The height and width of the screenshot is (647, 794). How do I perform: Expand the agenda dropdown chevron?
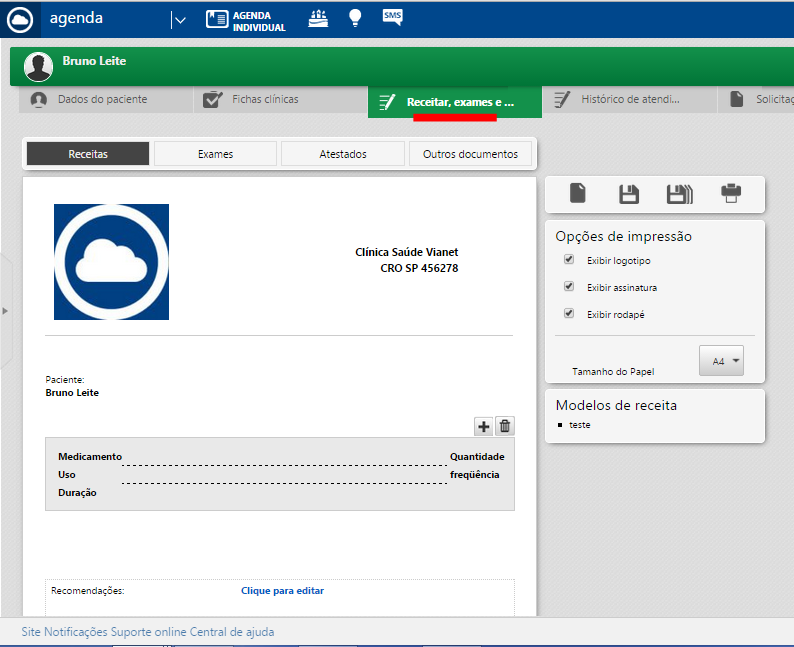[178, 19]
